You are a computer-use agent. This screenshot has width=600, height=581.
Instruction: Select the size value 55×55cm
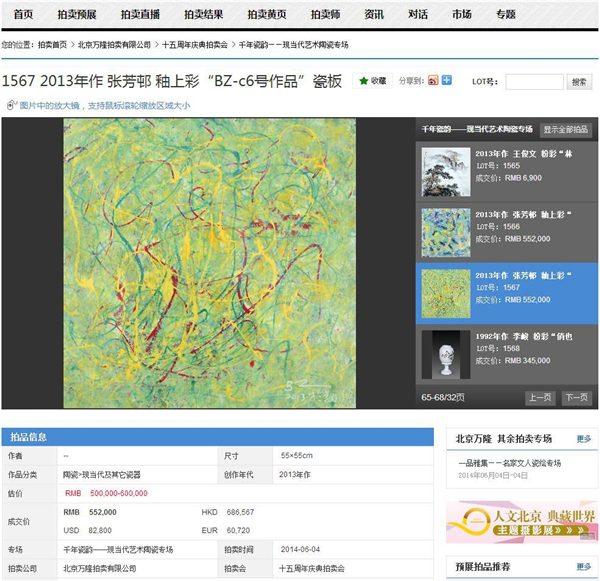(297, 455)
